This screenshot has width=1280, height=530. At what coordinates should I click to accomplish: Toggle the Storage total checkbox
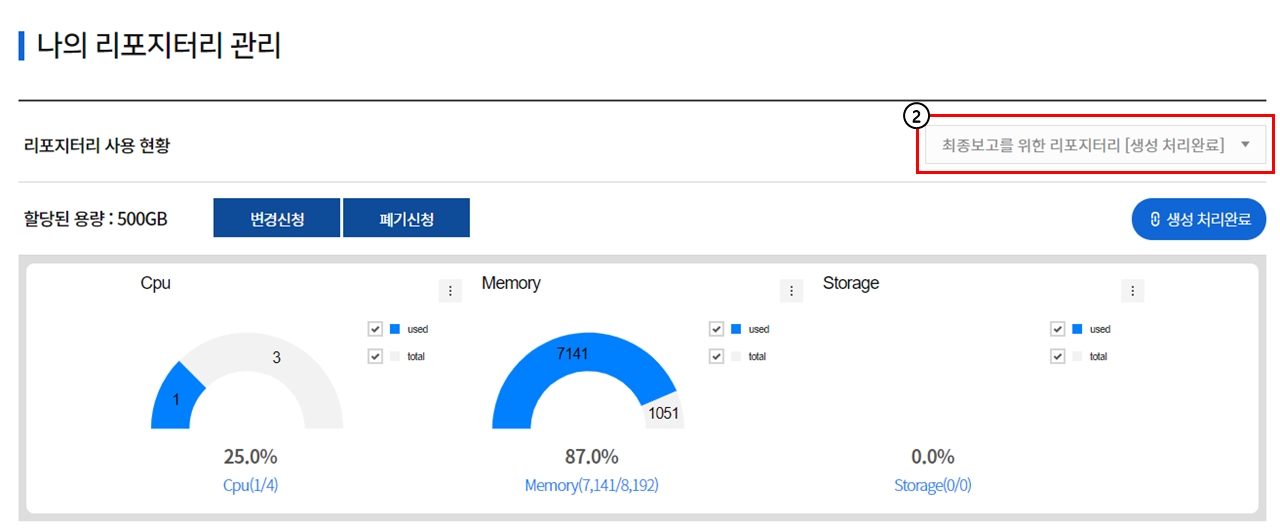coord(1057,356)
